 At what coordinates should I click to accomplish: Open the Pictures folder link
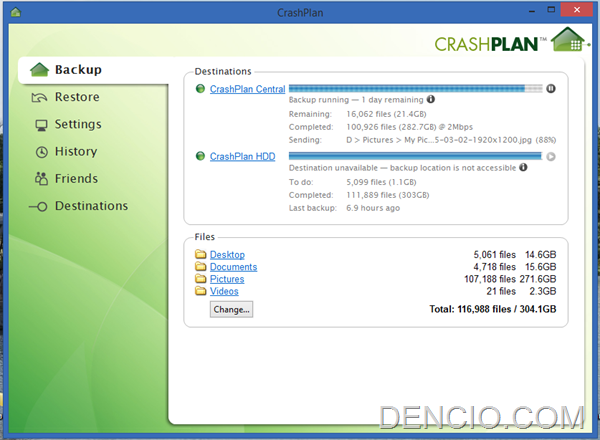[227, 279]
